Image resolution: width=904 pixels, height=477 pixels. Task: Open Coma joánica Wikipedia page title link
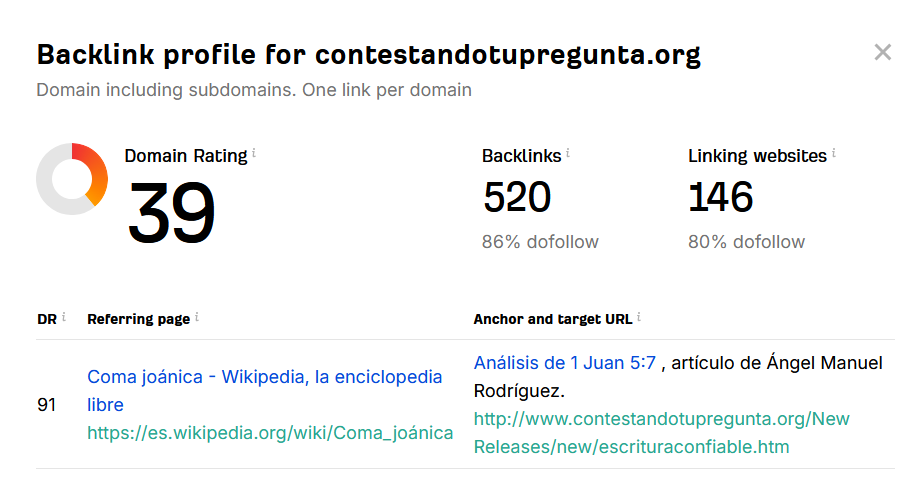(x=265, y=390)
